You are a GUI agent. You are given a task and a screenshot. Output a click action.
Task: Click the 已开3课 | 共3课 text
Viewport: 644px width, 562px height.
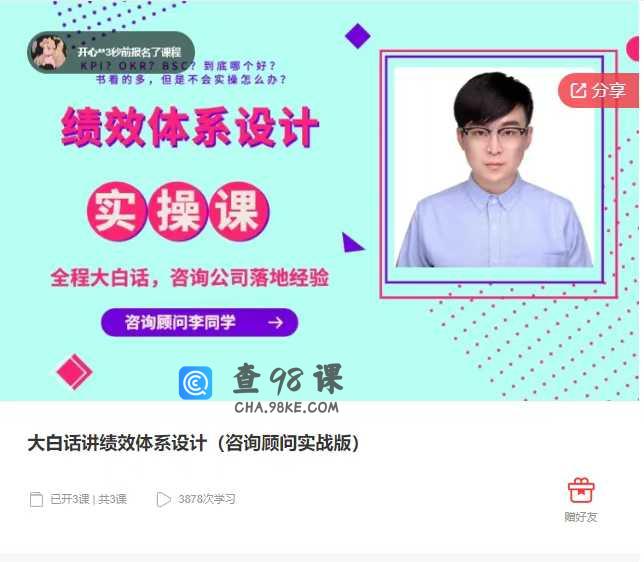pos(88,499)
